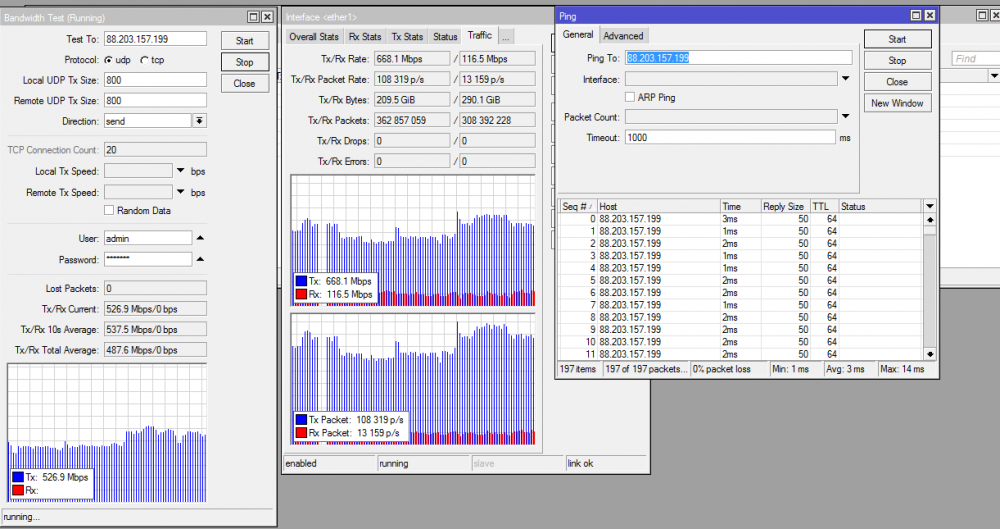Open the Direction dropdown in Bandwidth Test
Screen dimensions: 1000x529
(199, 120)
